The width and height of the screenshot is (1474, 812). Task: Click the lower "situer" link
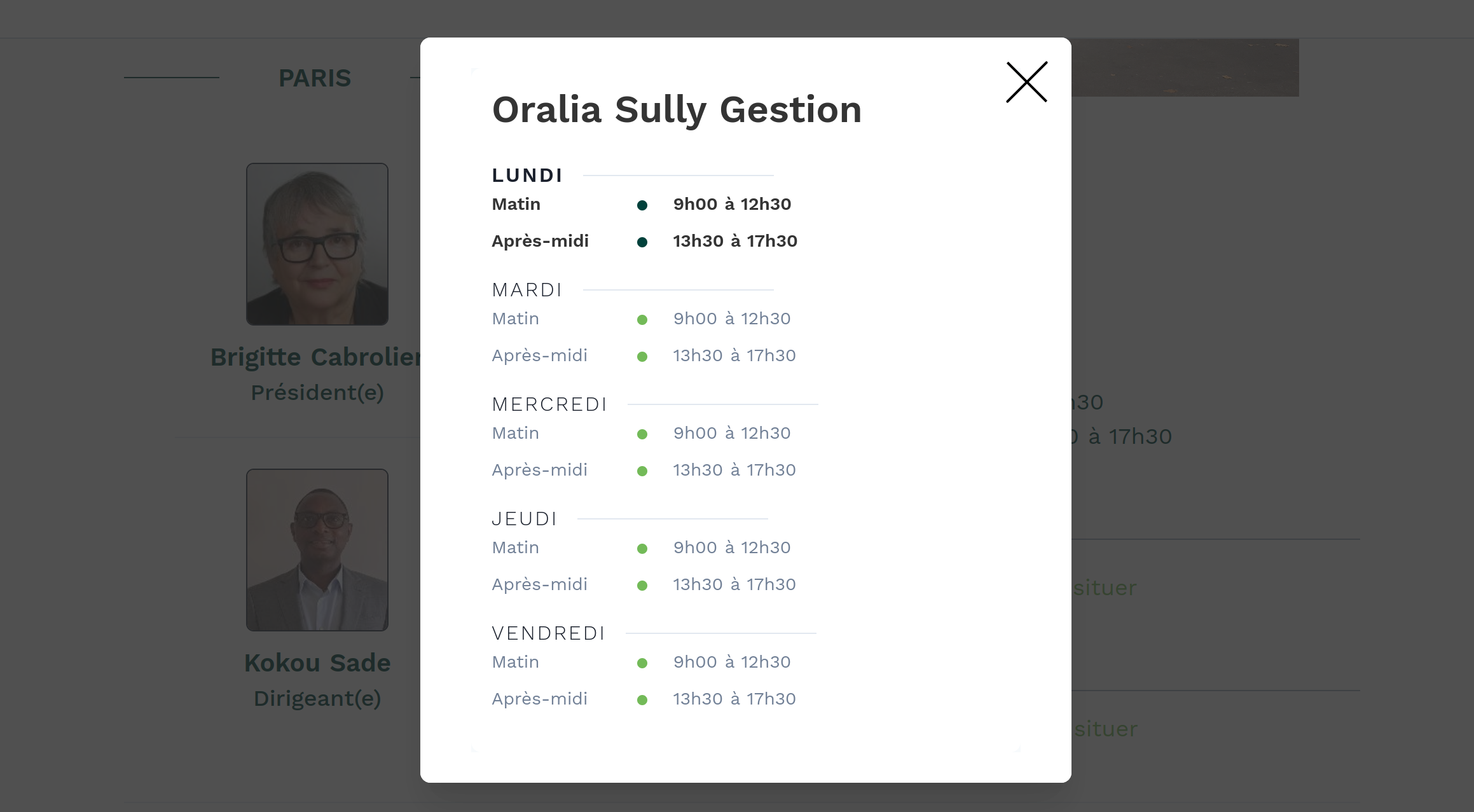pos(1106,729)
